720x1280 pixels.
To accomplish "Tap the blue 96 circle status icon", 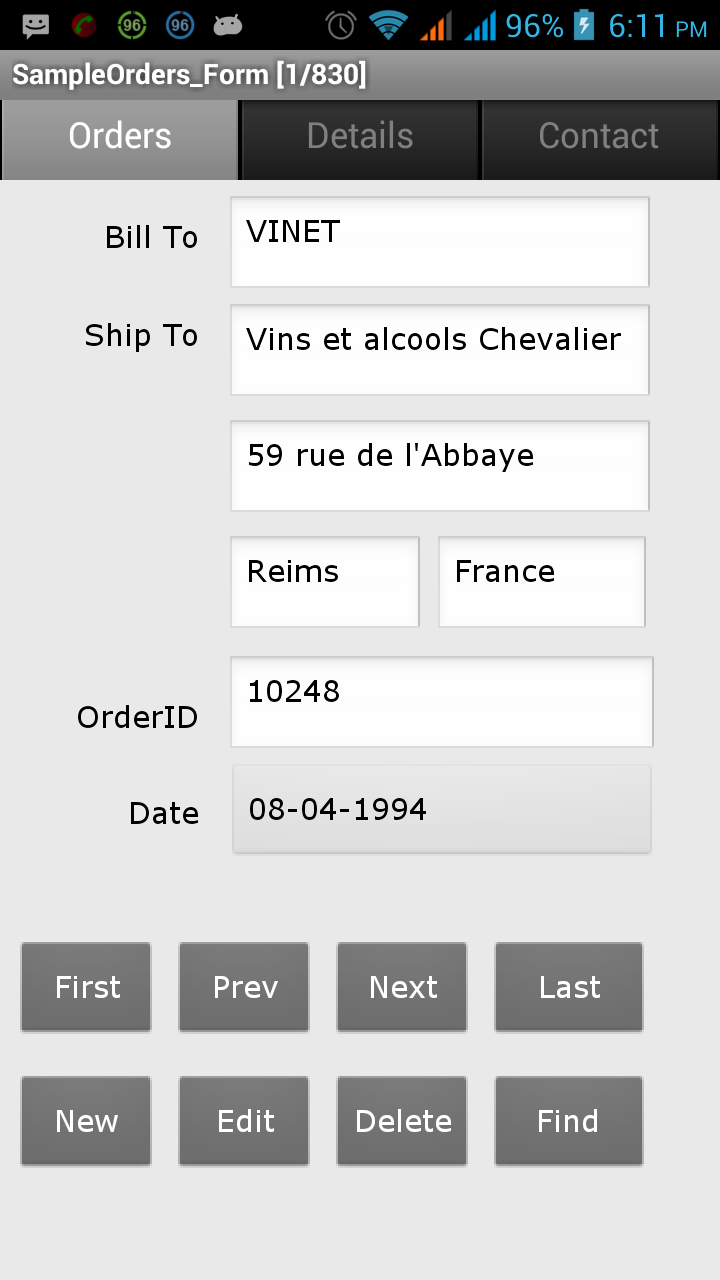I will (x=180, y=25).
